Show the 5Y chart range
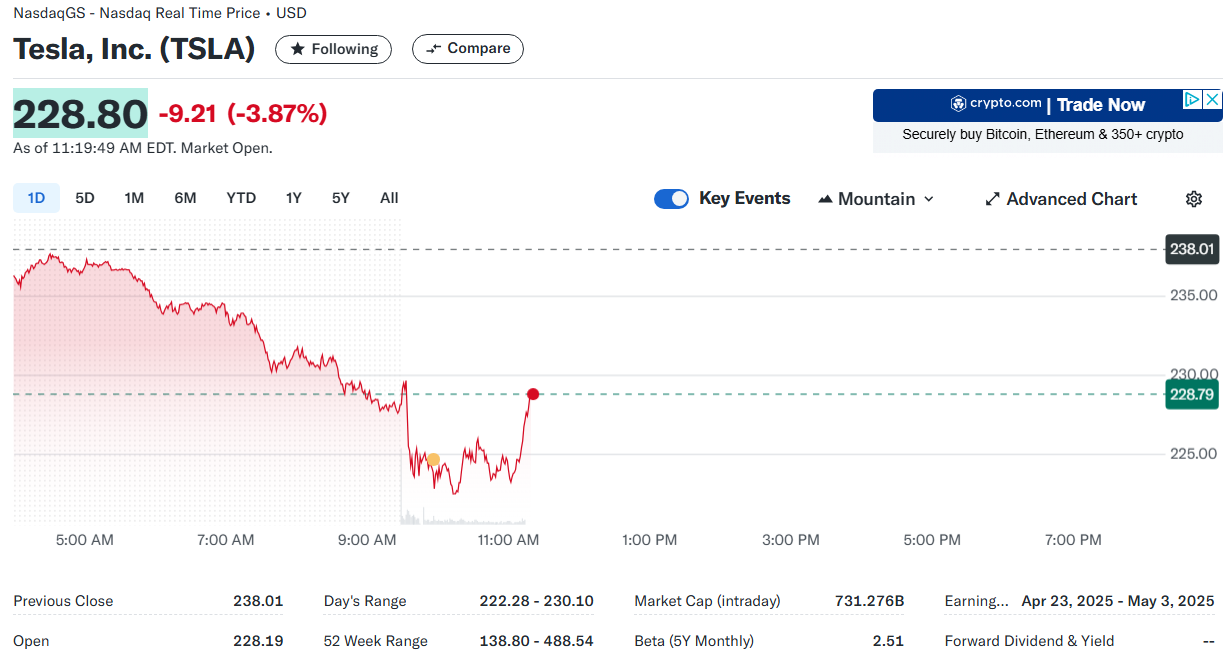Image resolution: width=1232 pixels, height=653 pixels. point(341,198)
